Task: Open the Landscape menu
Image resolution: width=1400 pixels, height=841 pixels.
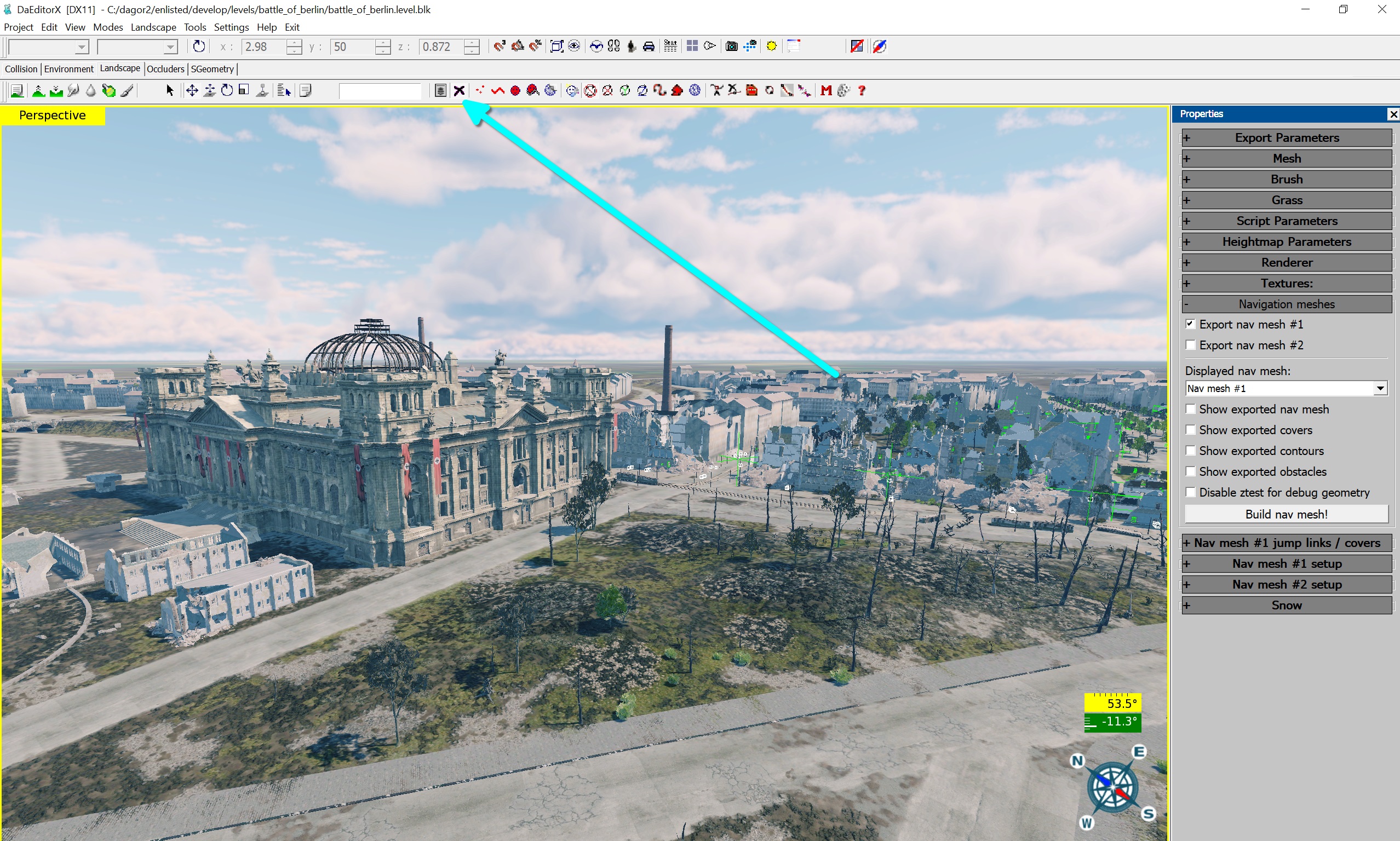Action: coord(153,27)
